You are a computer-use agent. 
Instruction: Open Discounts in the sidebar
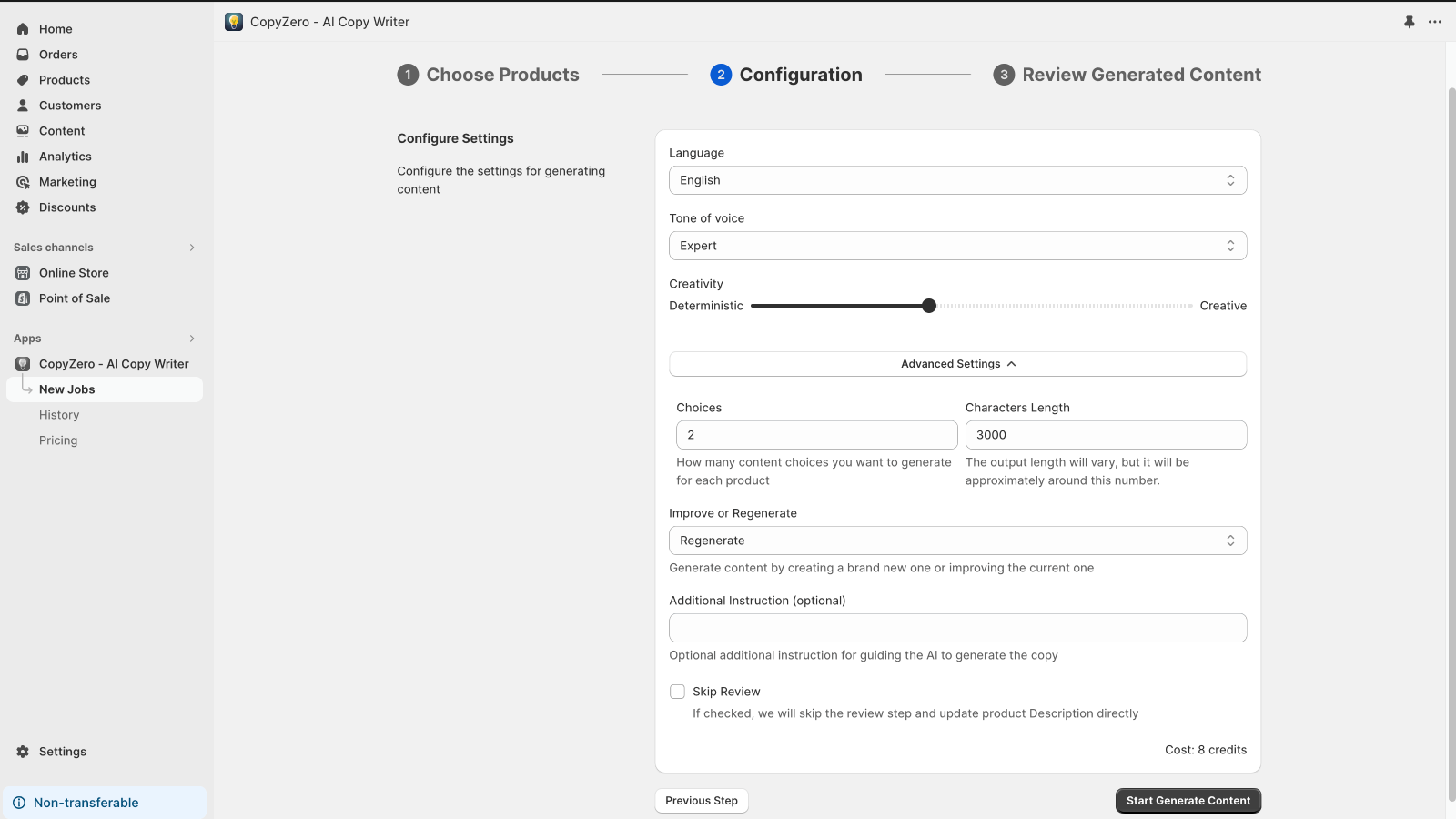[x=66, y=207]
